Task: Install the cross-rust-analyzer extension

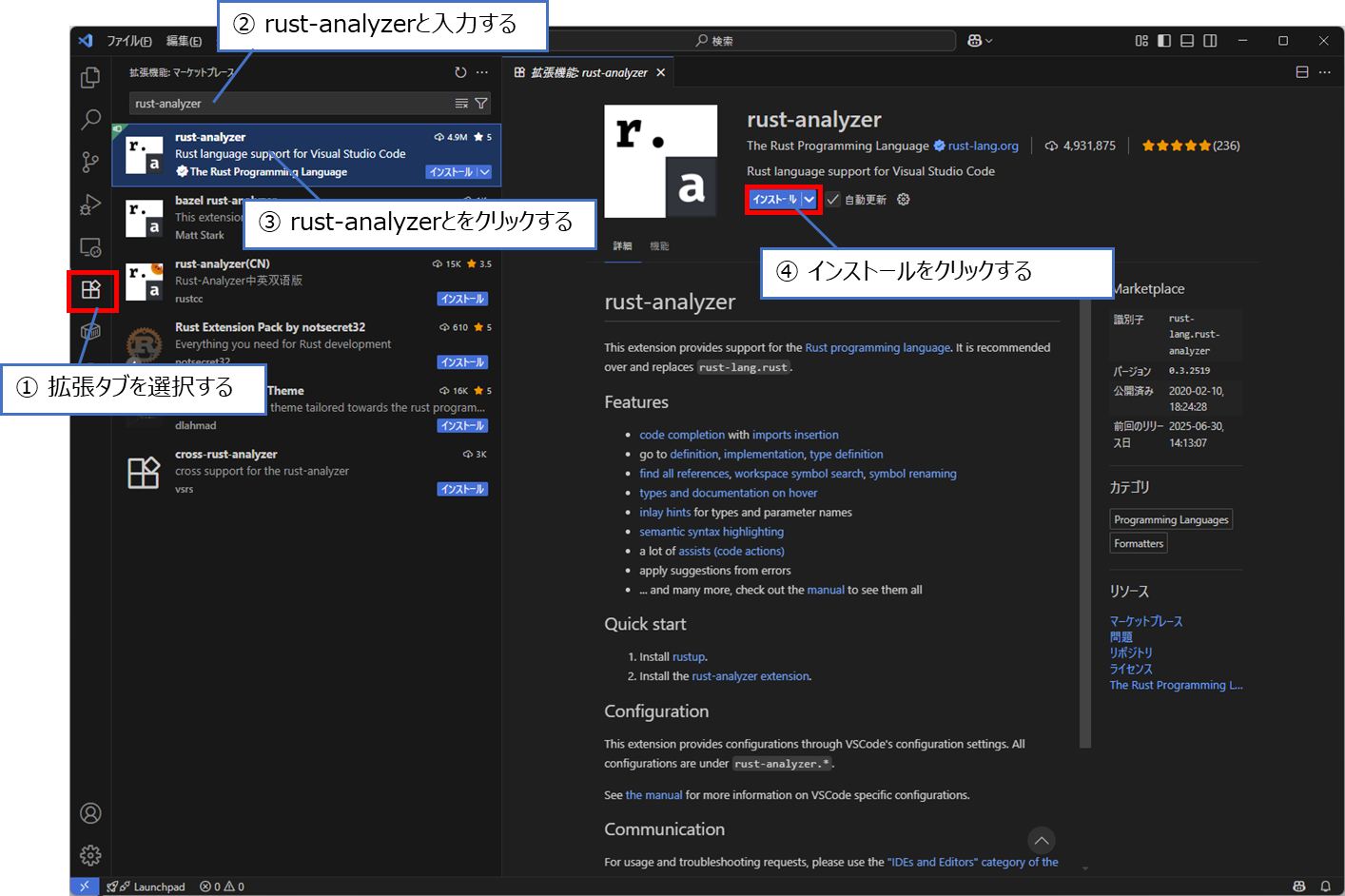Action: pyautogui.click(x=462, y=488)
